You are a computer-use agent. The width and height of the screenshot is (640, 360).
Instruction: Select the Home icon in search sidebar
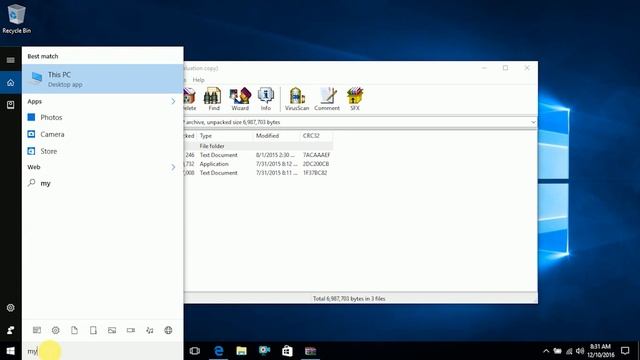(11, 83)
